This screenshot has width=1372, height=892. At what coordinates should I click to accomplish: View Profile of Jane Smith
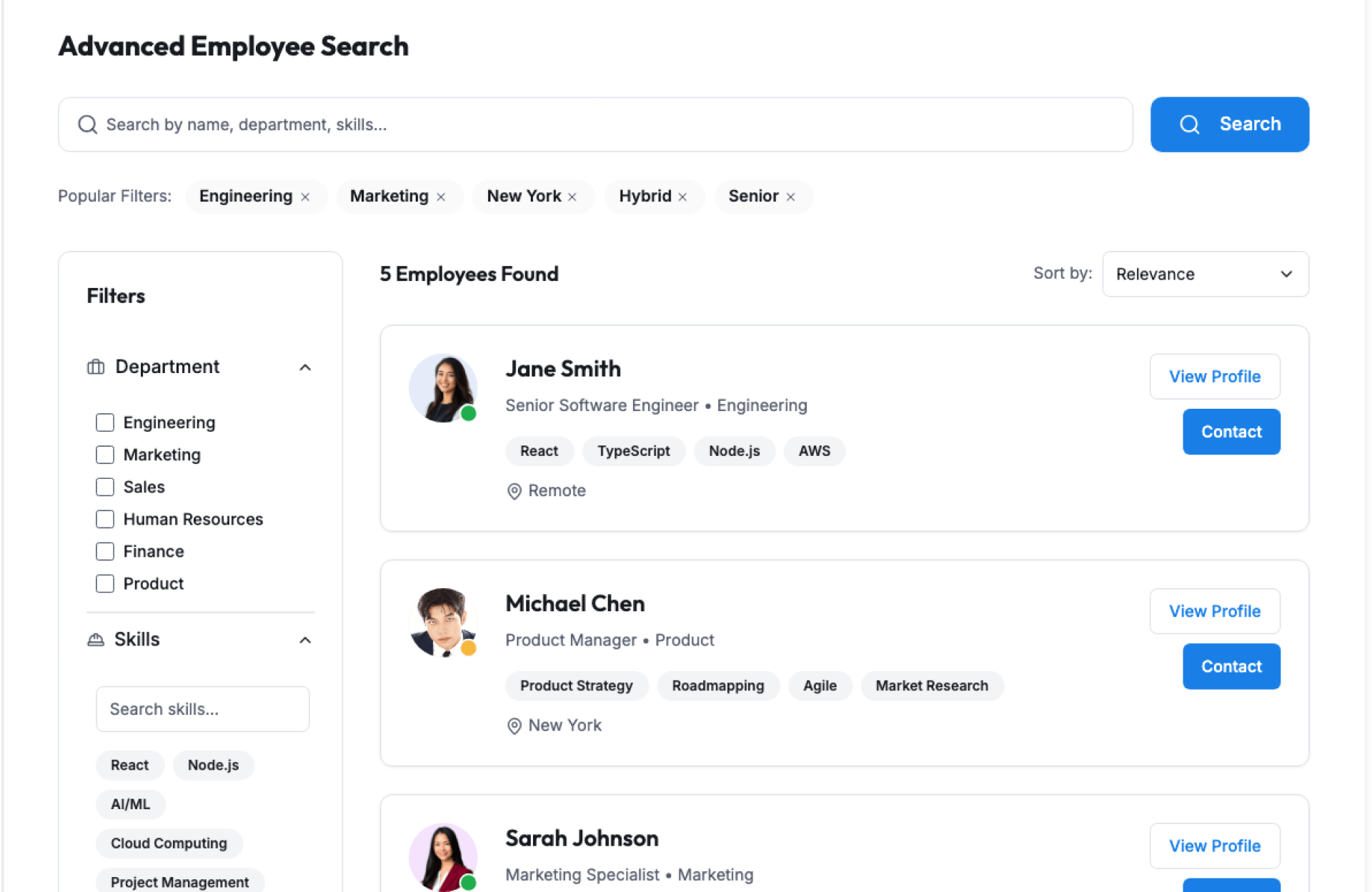[1214, 377]
